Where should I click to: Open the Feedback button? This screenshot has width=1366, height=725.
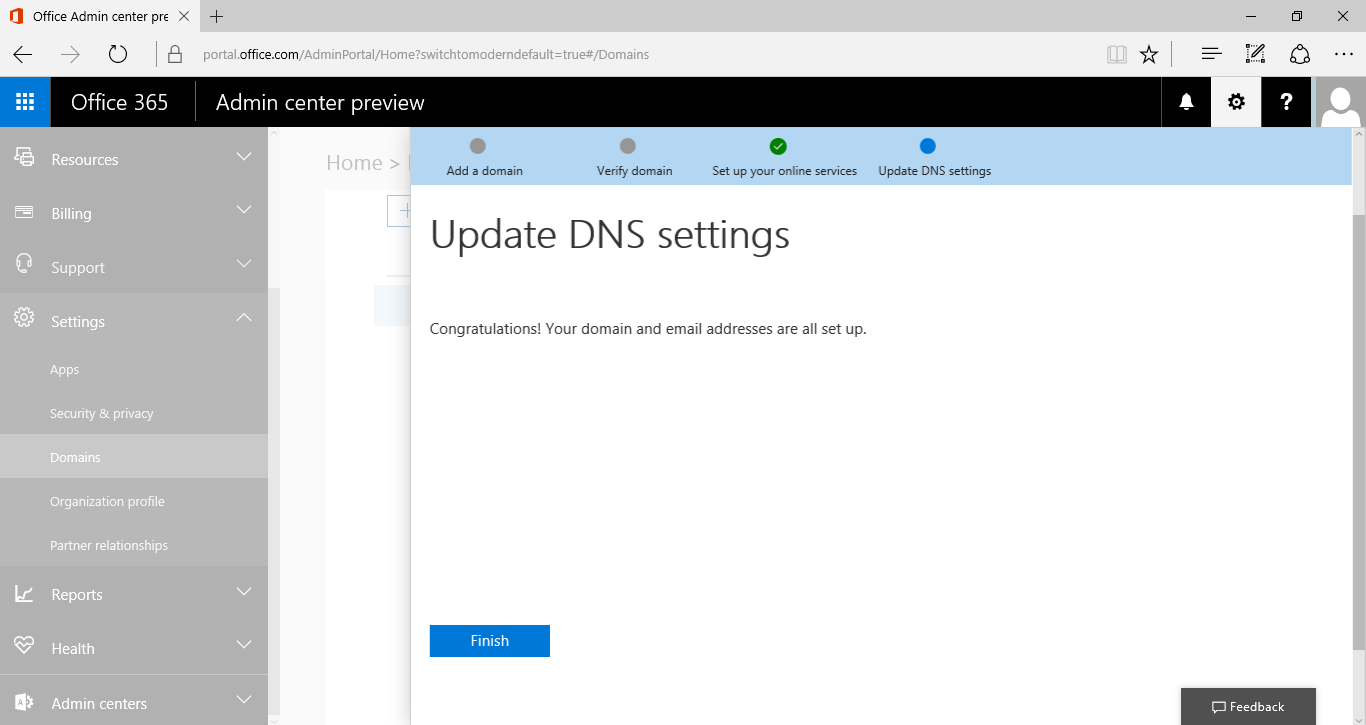[x=1248, y=706]
